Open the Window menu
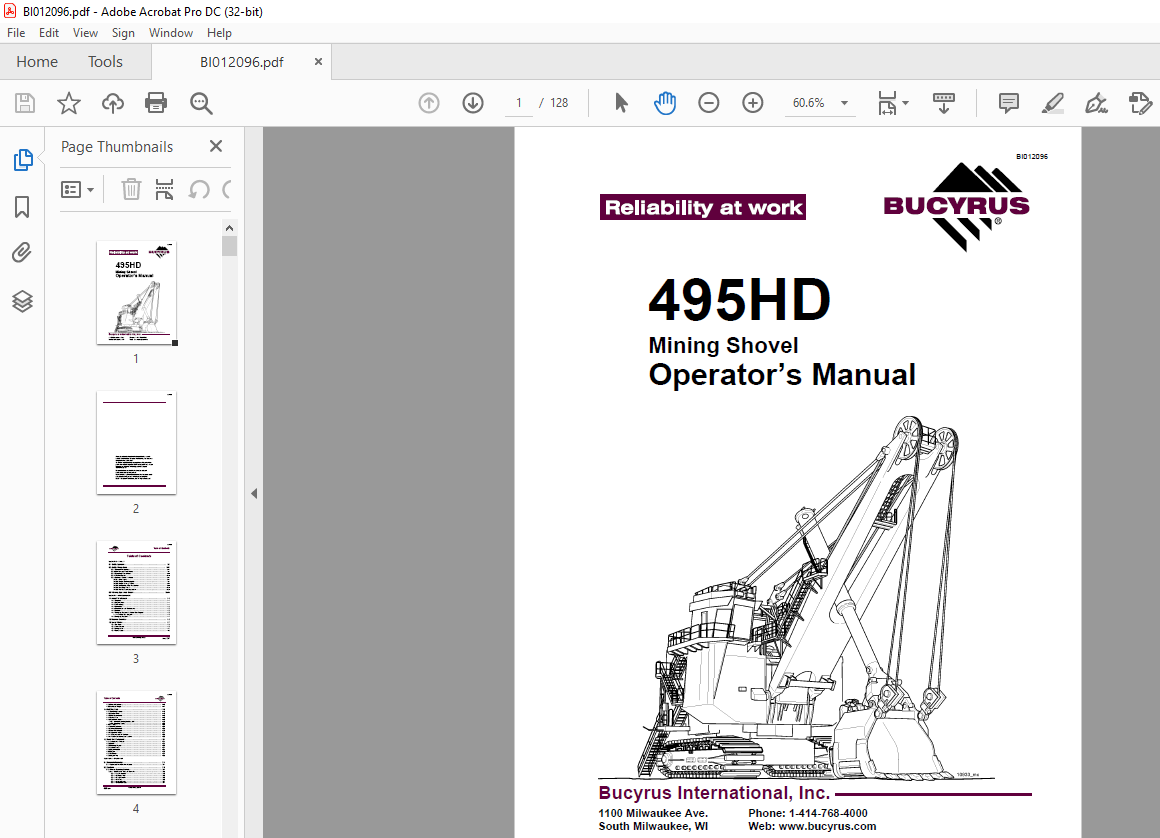 point(171,33)
